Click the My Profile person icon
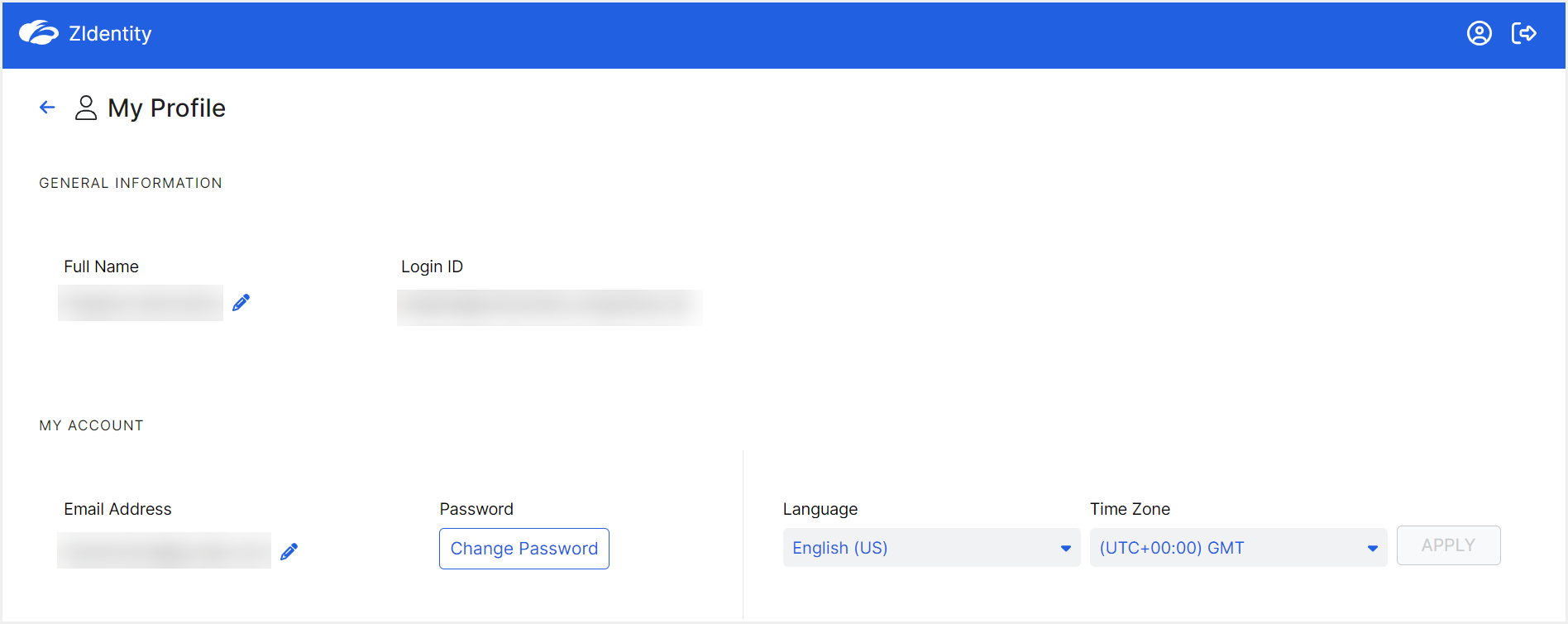1568x624 pixels. tap(86, 108)
